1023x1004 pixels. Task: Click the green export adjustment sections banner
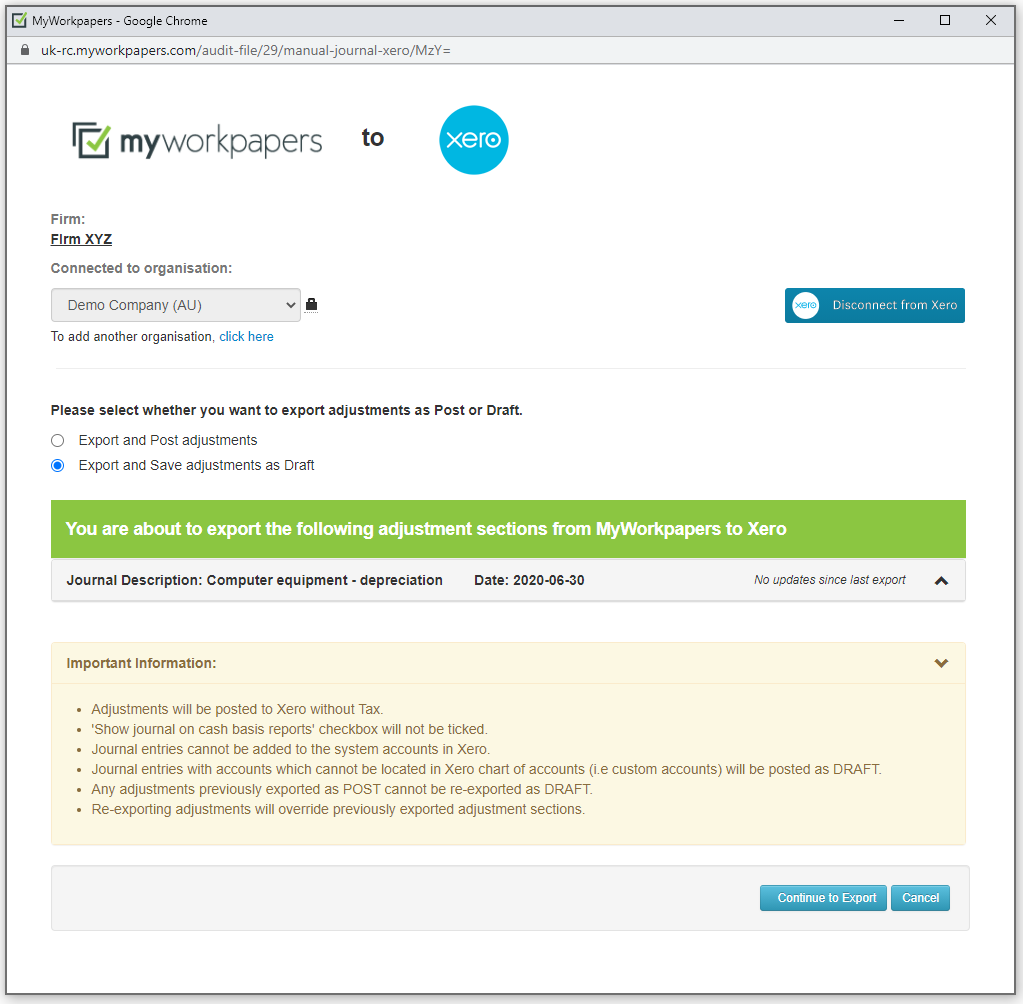coord(508,529)
